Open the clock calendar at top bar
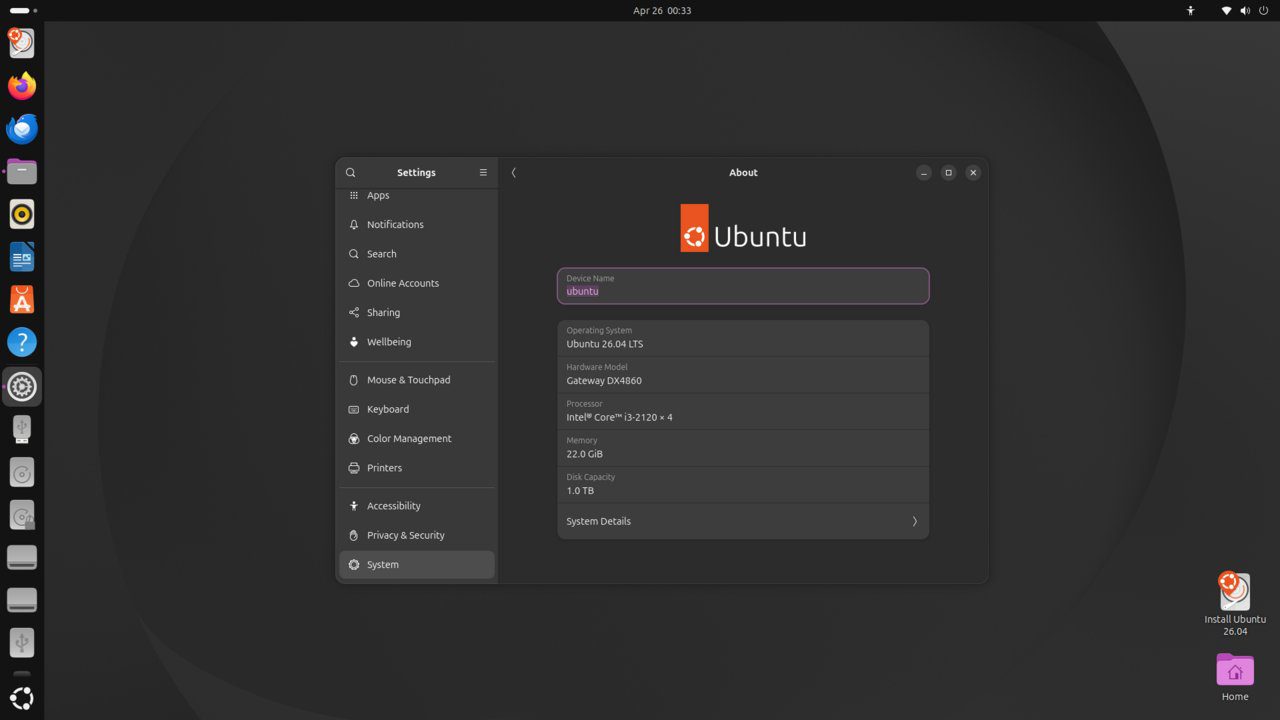The height and width of the screenshot is (720, 1280). tap(662, 10)
